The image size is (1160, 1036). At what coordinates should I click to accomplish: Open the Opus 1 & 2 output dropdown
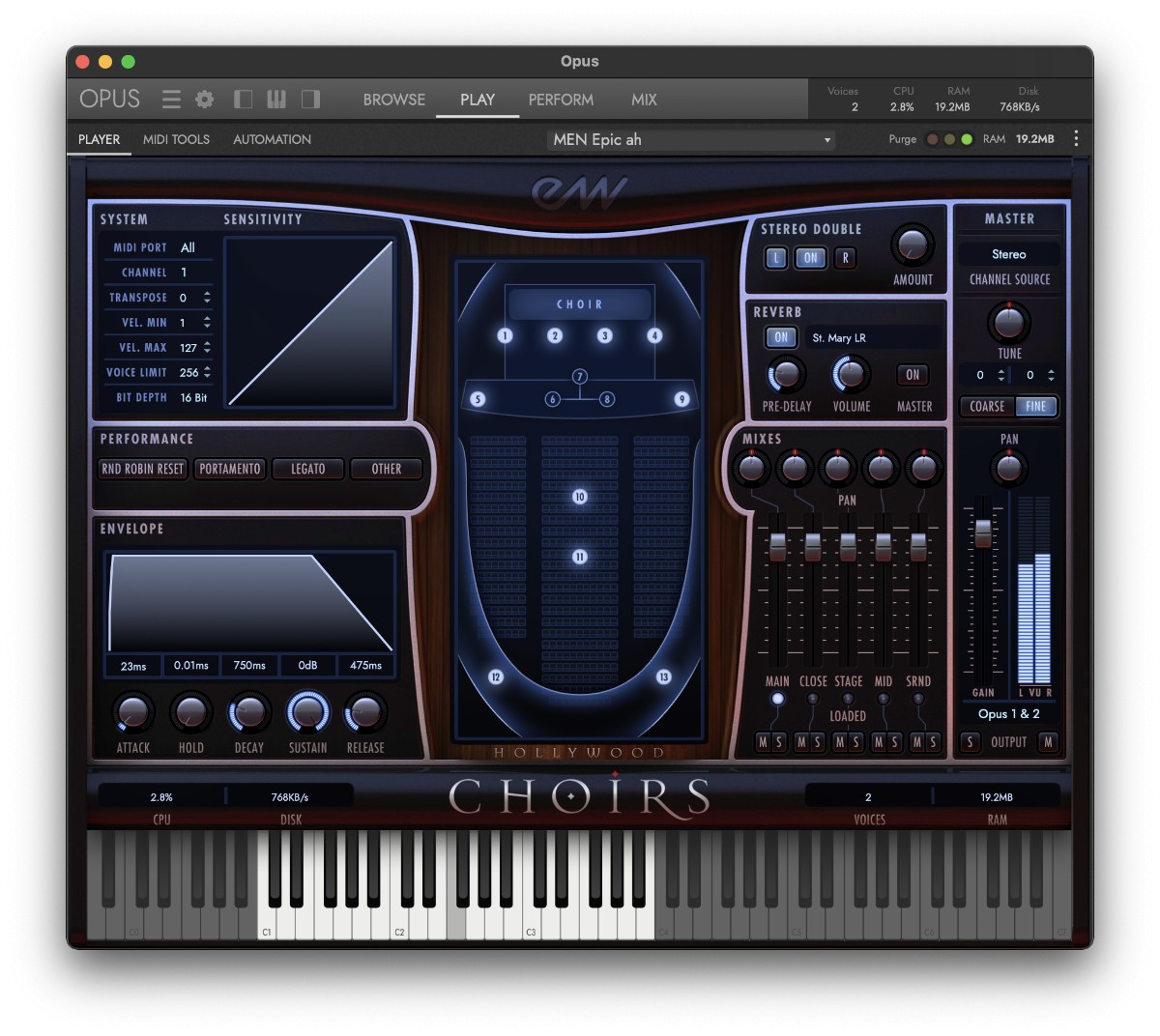point(1009,714)
